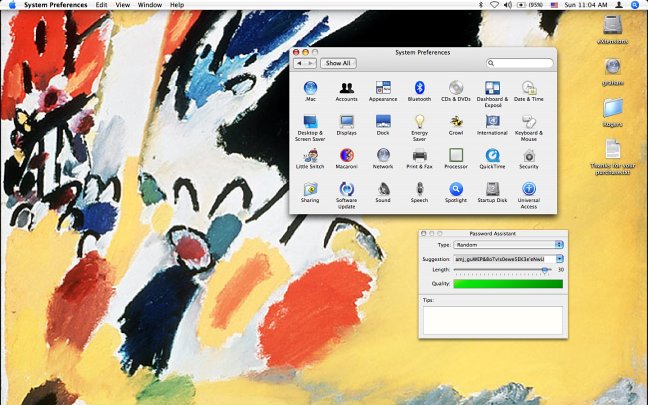Image resolution: width=648 pixels, height=405 pixels.
Task: Open the Help menu
Action: 177,5
